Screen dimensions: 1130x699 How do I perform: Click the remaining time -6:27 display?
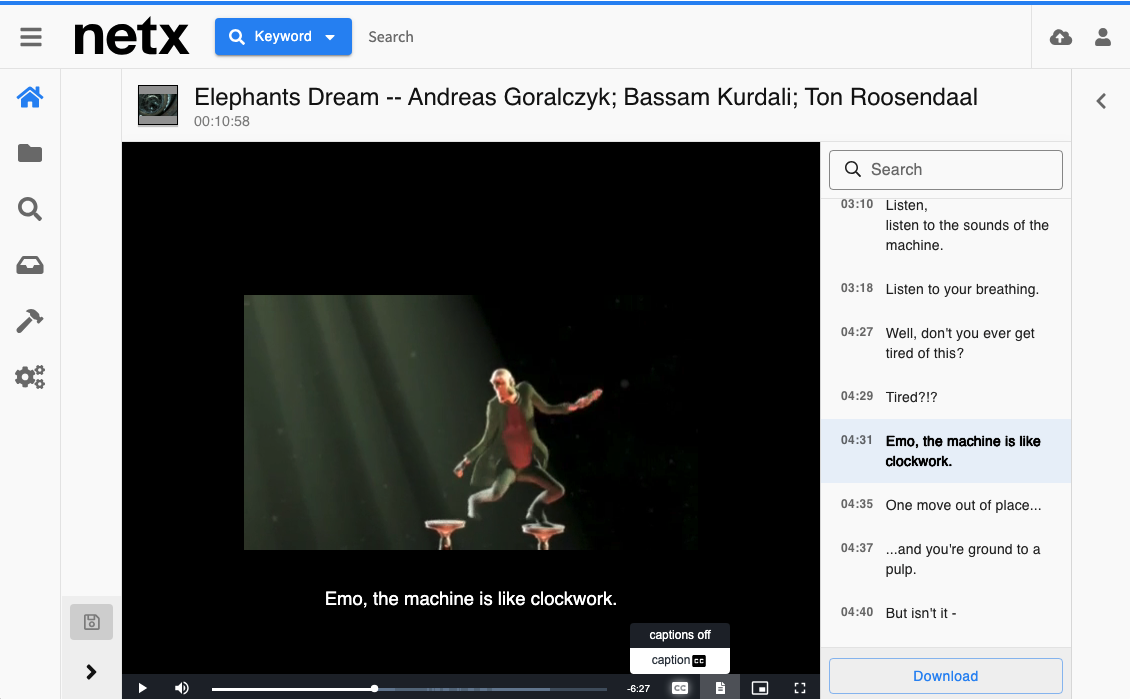pyautogui.click(x=639, y=689)
